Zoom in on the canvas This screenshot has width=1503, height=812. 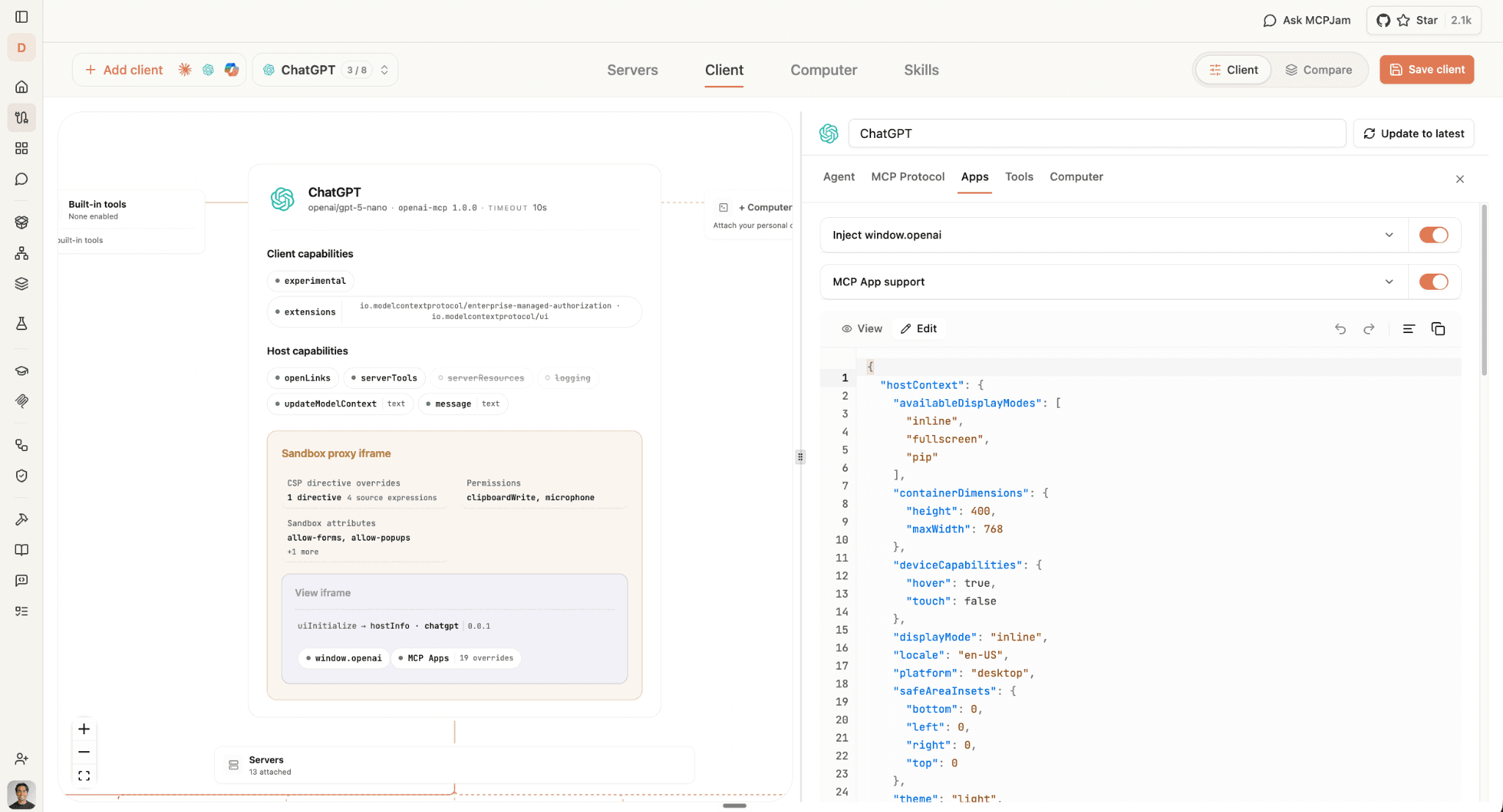84,729
